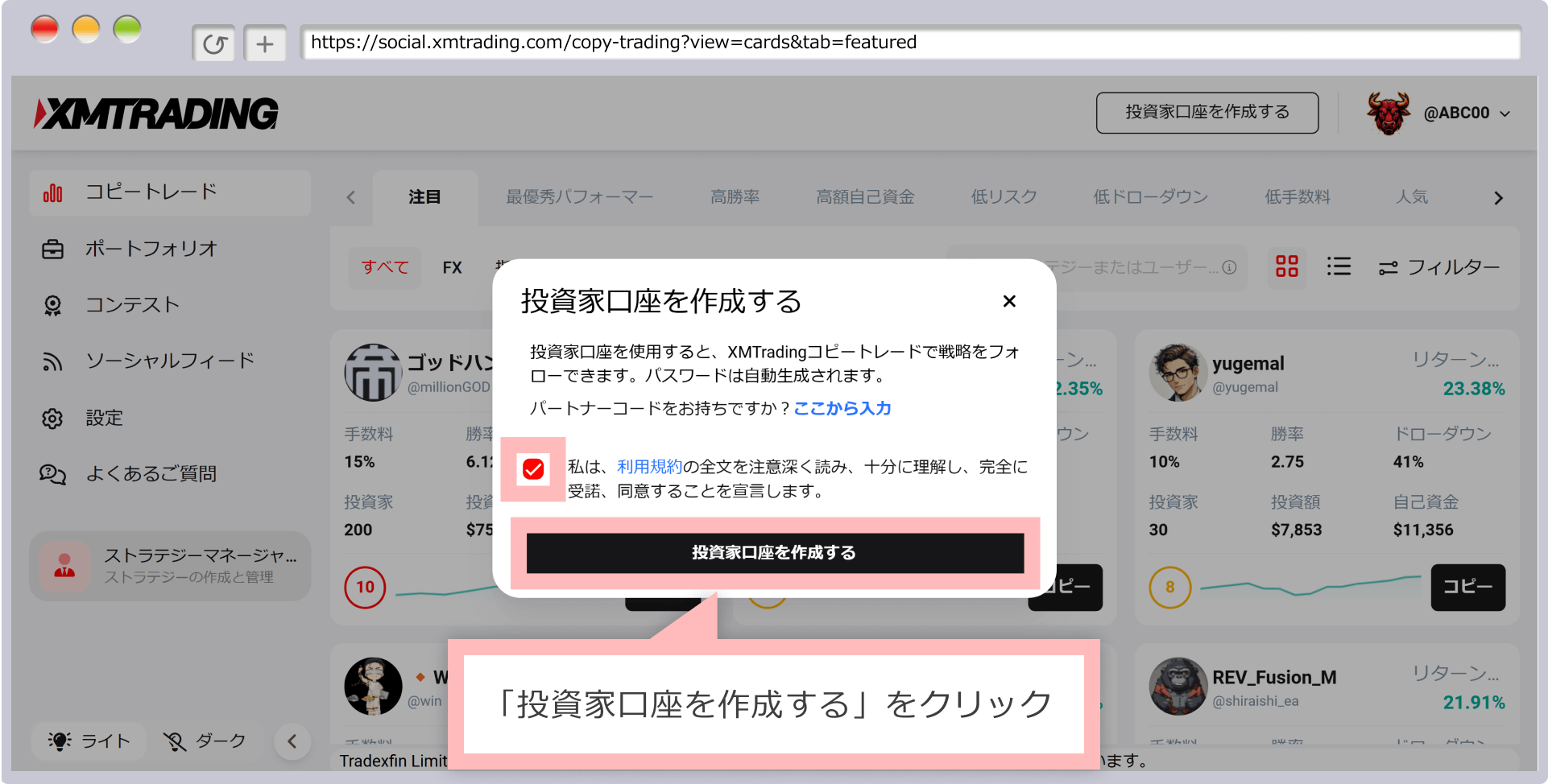The image size is (1548, 784).
Task: Open ポートフォリオ from the sidebar
Action: [x=151, y=249]
